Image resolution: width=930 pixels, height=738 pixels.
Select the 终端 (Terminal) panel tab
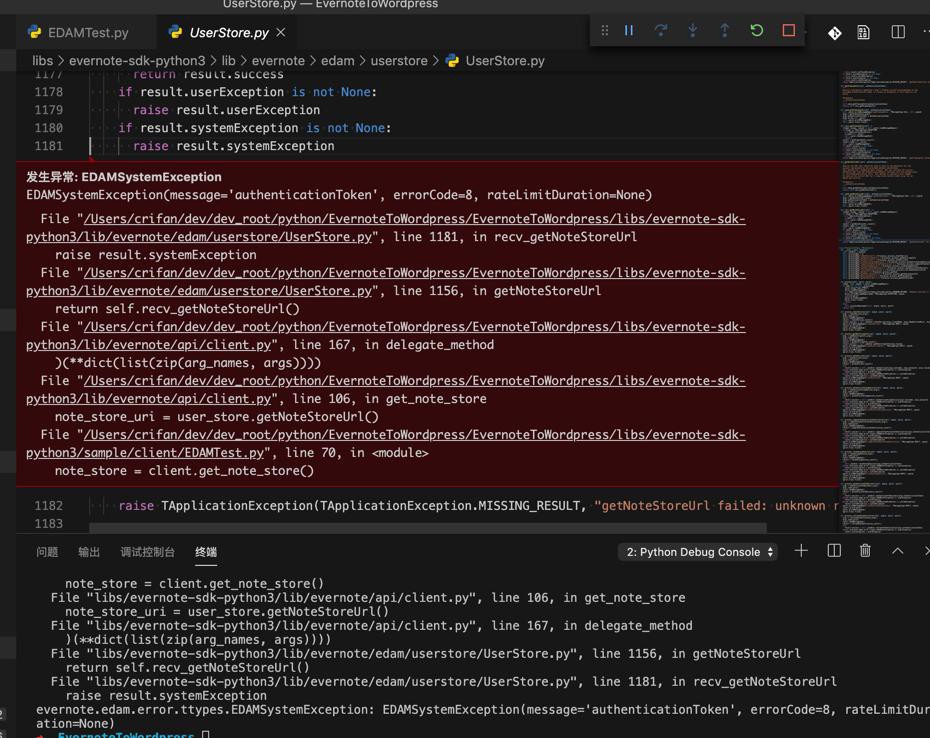[x=206, y=552]
